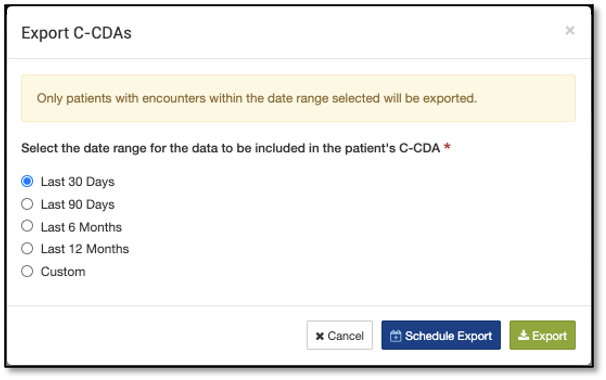Pick the Last 6 Months radio button
The height and width of the screenshot is (380, 606).
click(x=27, y=226)
